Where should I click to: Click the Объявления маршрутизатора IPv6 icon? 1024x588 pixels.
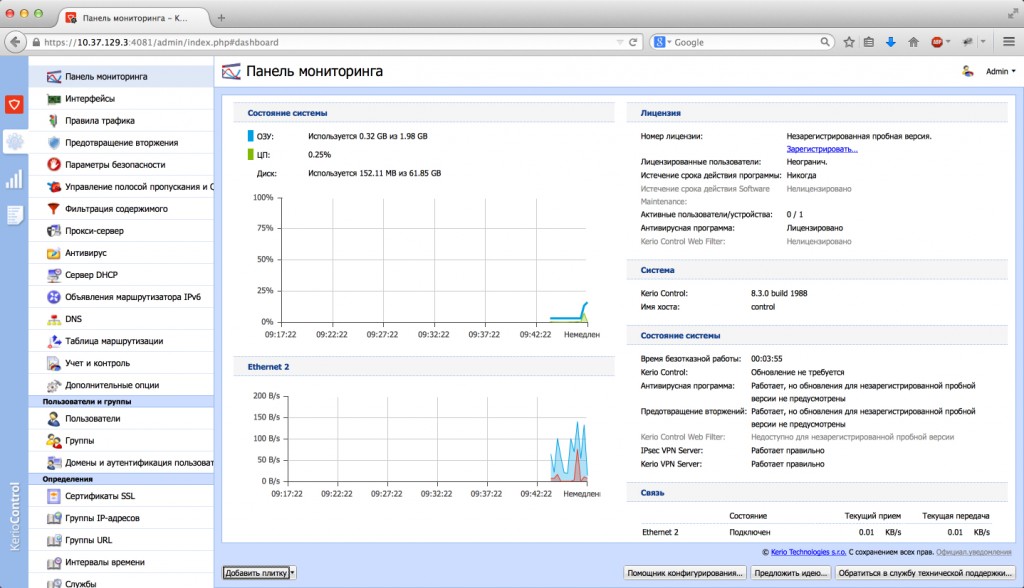[54, 297]
